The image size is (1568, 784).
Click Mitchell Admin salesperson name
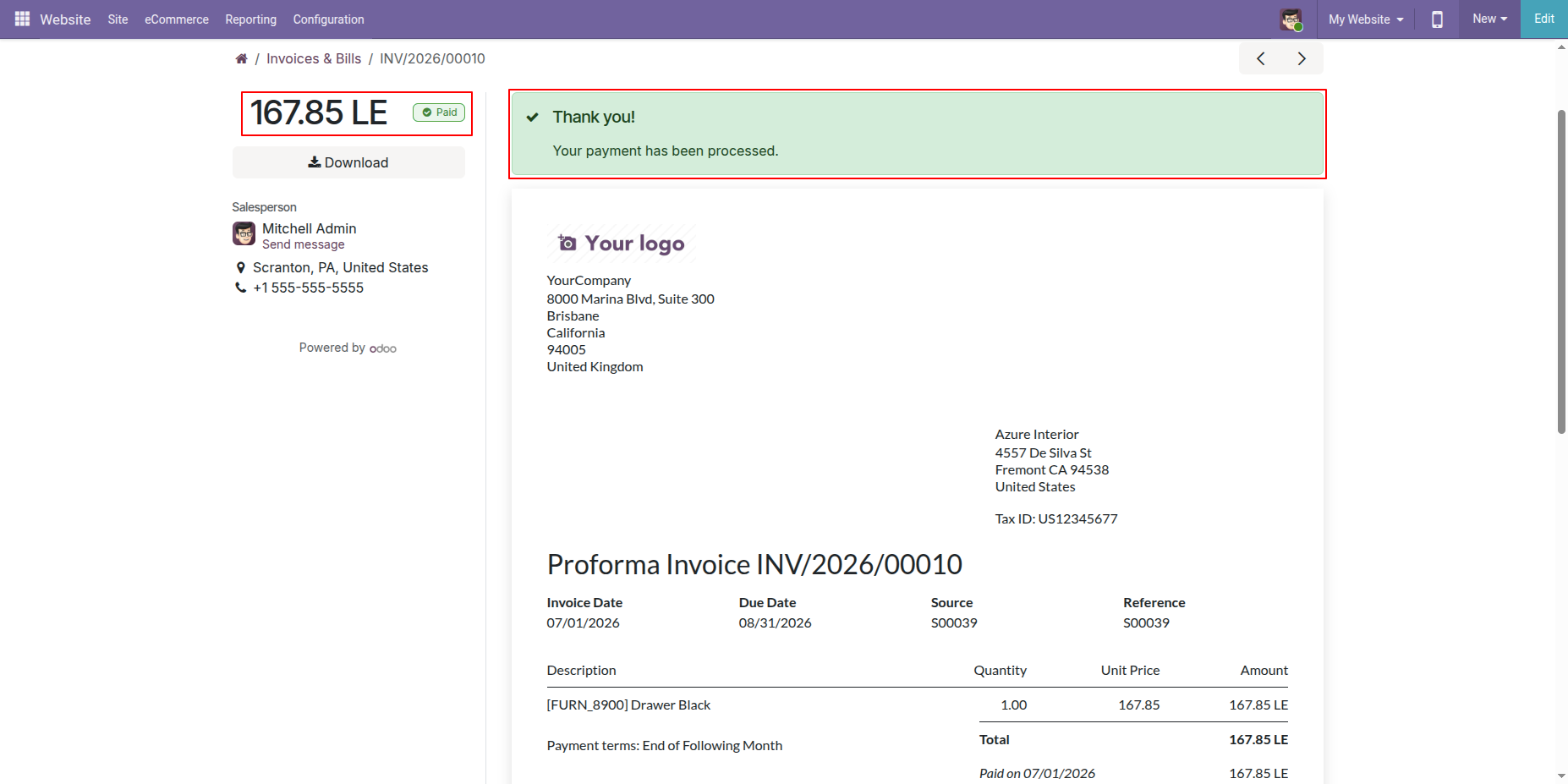(310, 228)
